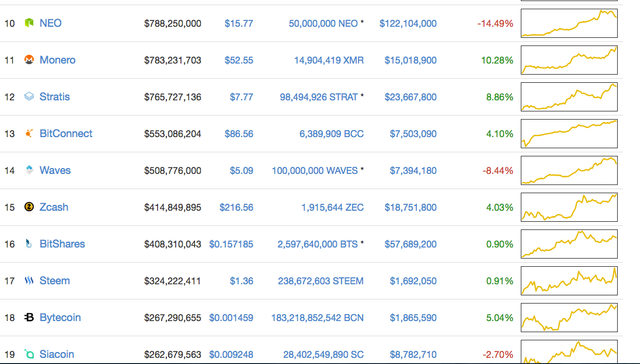
Task: Click Steem volume $1,692,050
Action: pos(413,281)
